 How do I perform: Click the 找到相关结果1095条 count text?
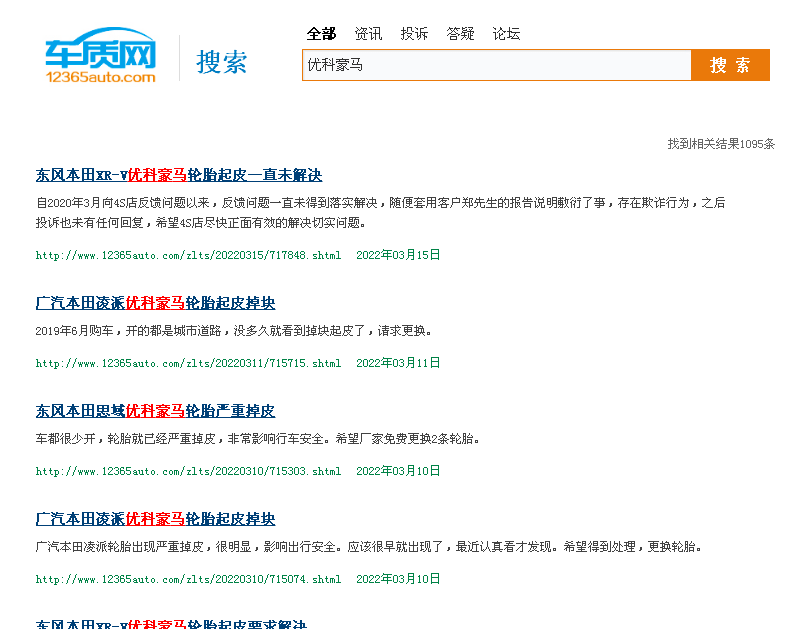721,144
